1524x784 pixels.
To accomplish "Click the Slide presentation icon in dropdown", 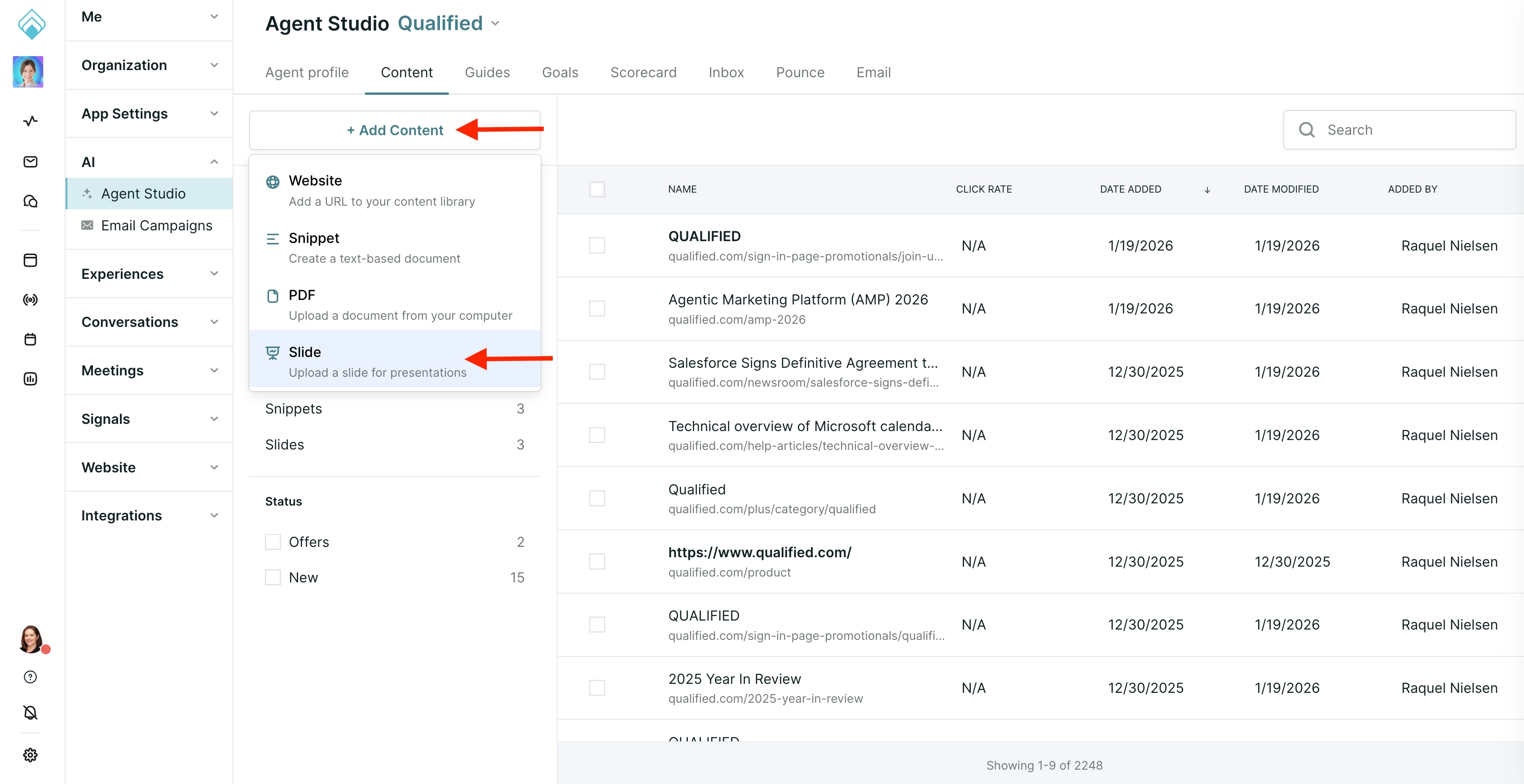I will click(273, 353).
